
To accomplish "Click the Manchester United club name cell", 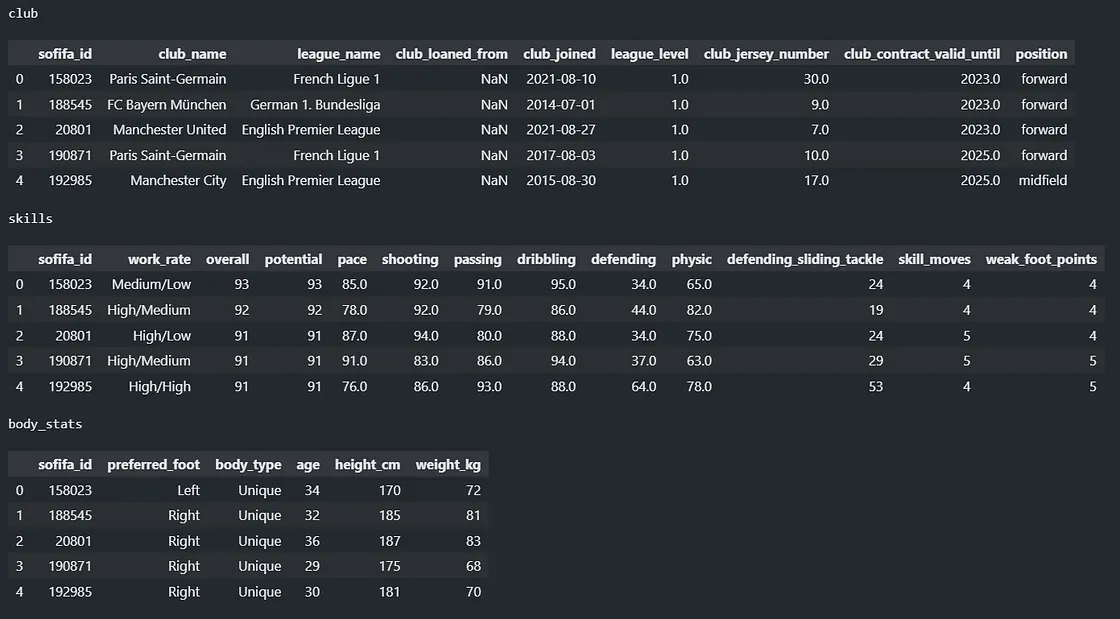I will pyautogui.click(x=169, y=130).
